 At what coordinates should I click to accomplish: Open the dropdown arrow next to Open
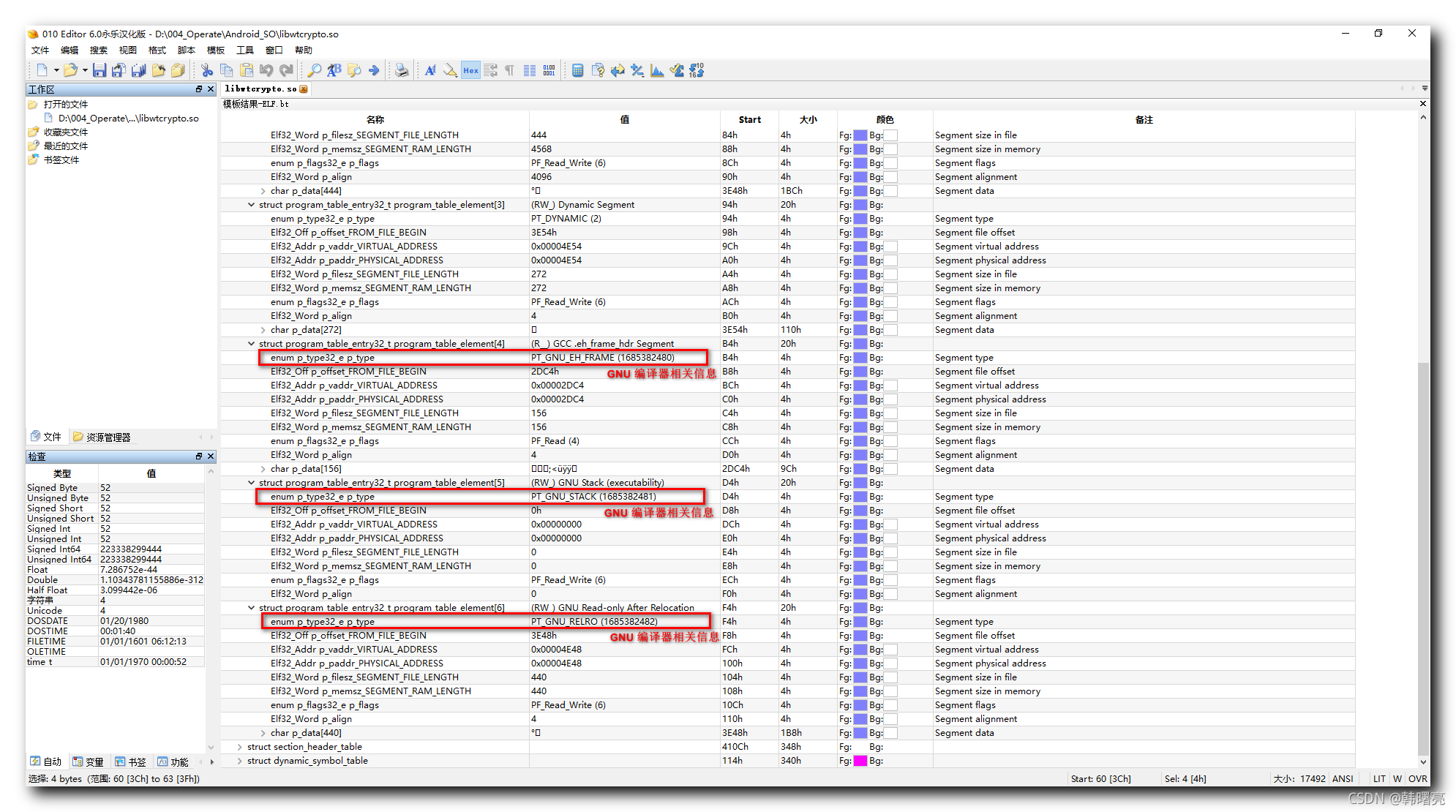point(85,70)
